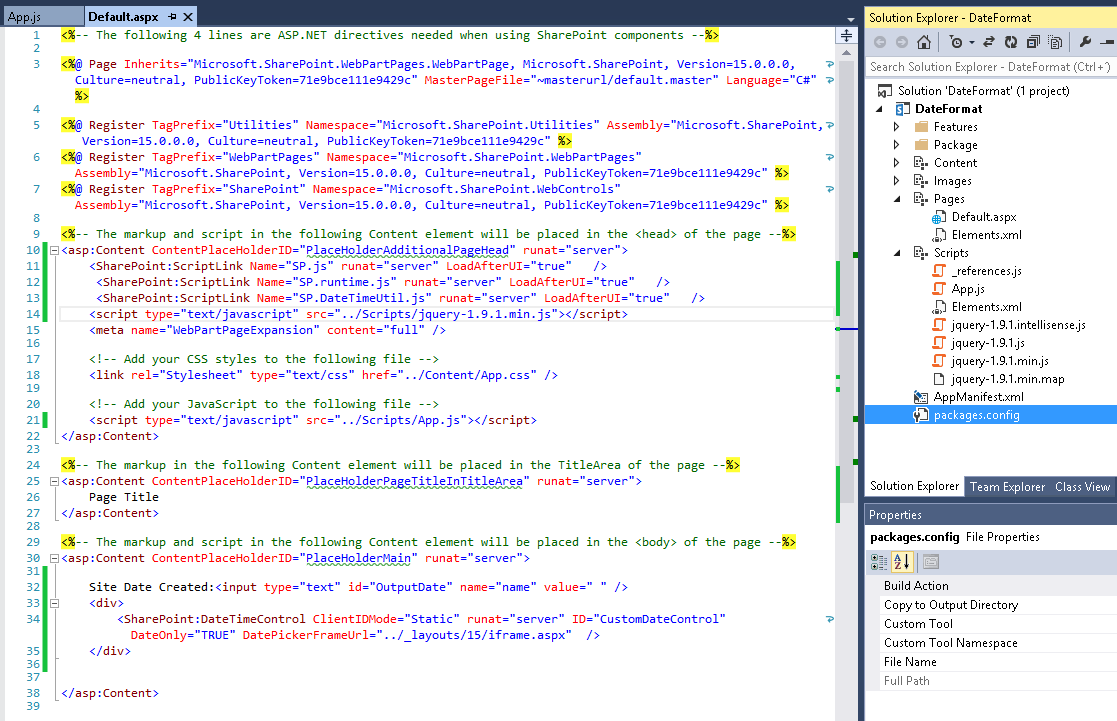This screenshot has width=1117, height=721.
Task: Click the Features folder icon
Action: (x=921, y=126)
